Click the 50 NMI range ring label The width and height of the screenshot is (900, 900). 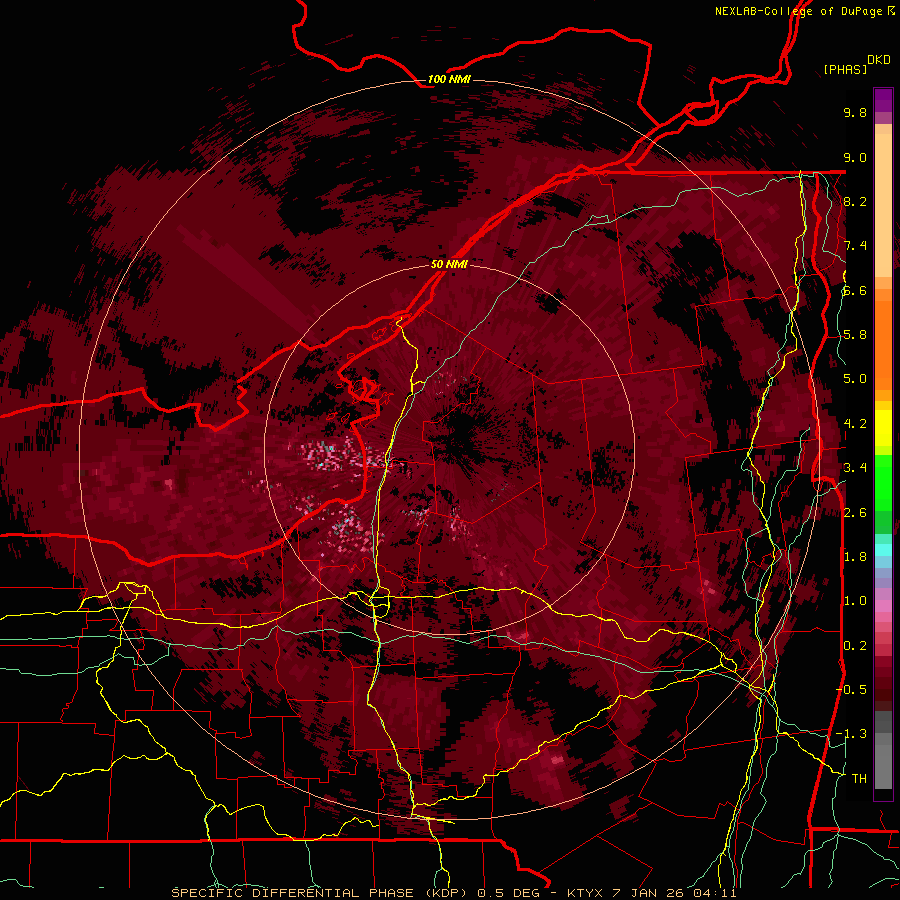[449, 264]
